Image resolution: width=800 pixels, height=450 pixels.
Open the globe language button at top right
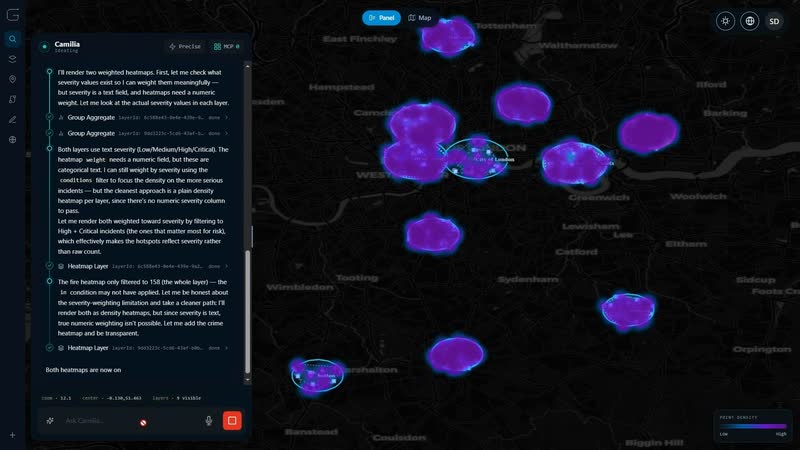[x=749, y=21]
